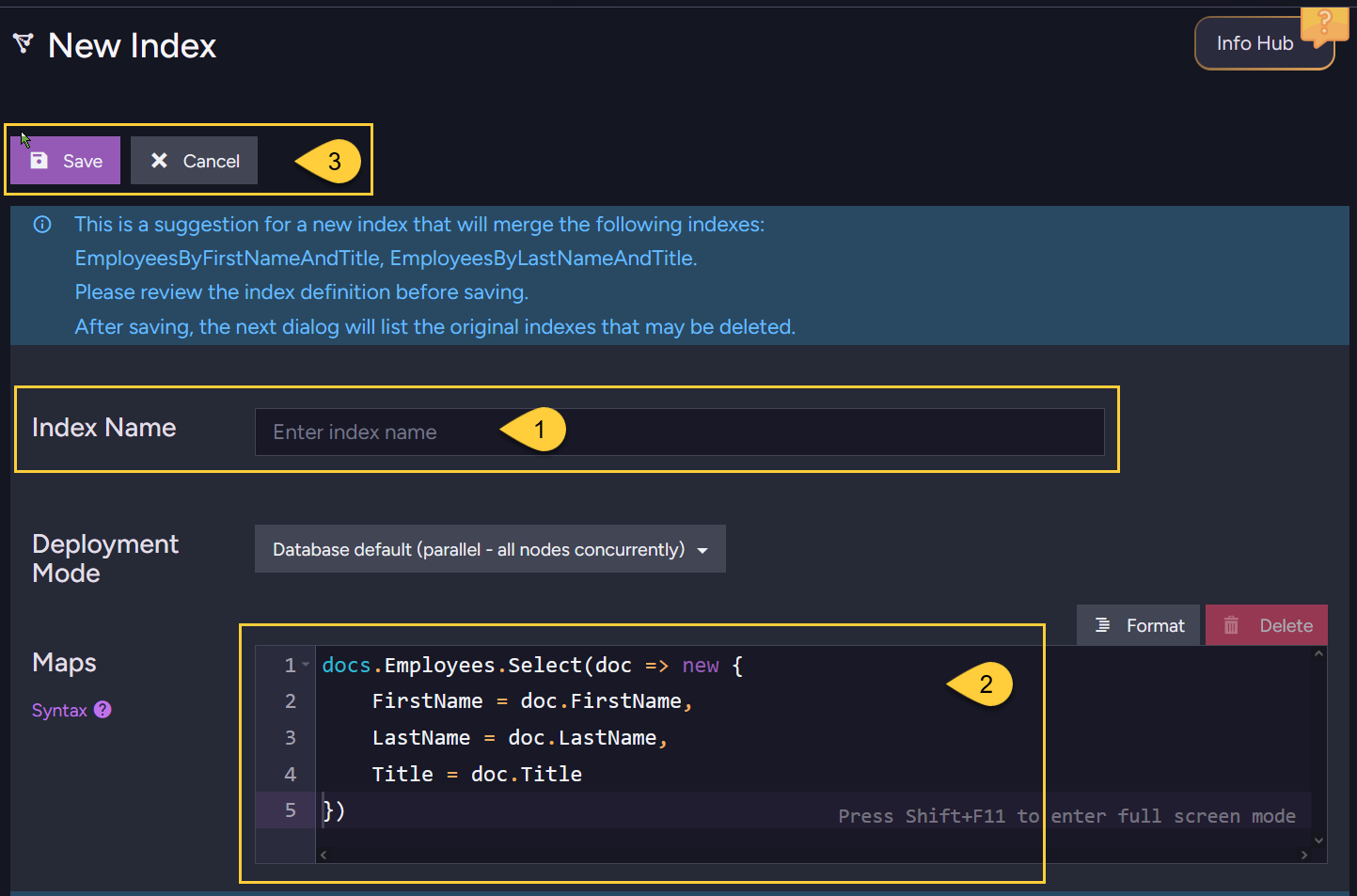Click the info icon in the suggestion banner
Screen dimensions: 1357x896
42,225
